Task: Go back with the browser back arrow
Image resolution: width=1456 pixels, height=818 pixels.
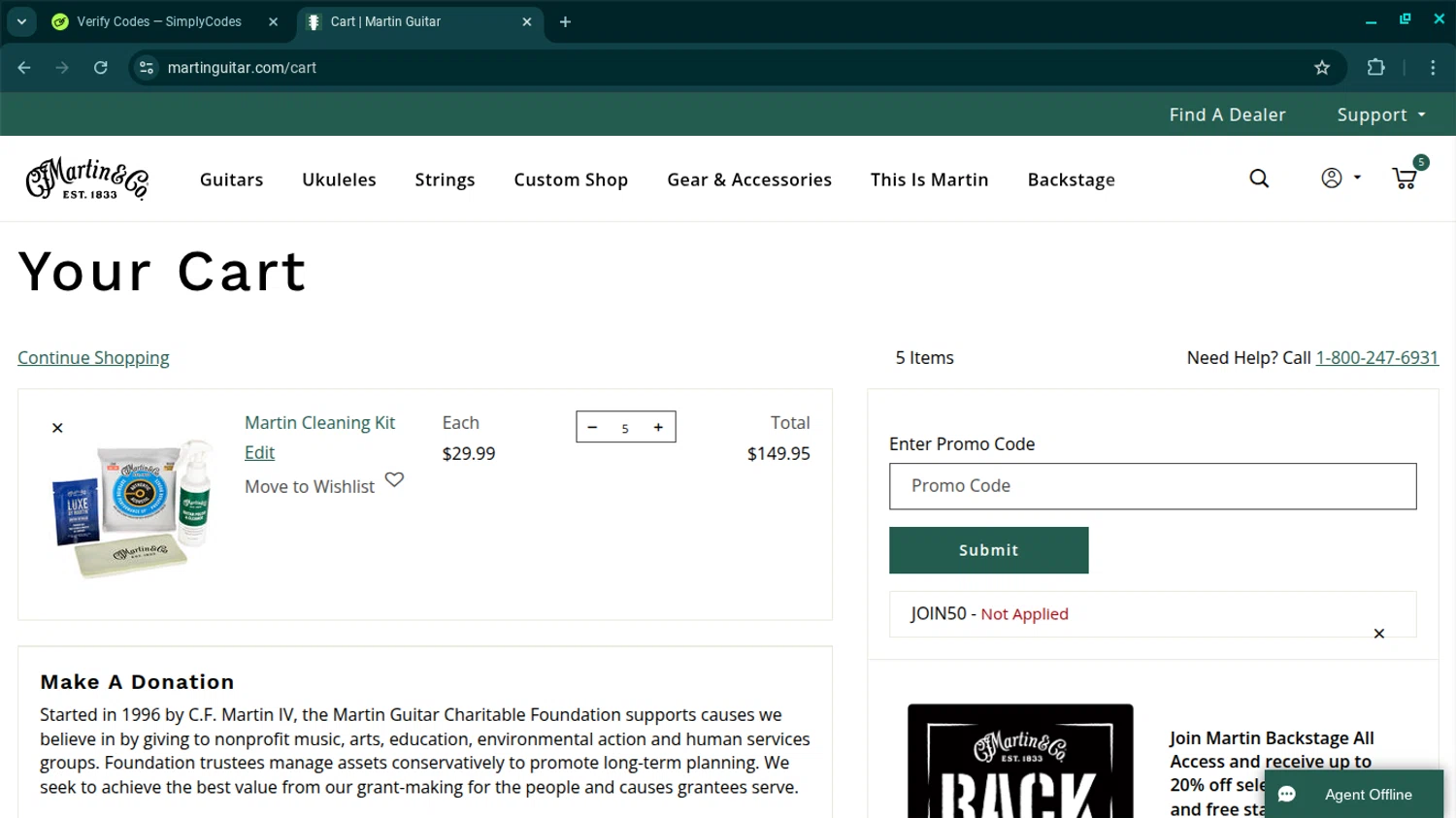Action: [x=24, y=68]
